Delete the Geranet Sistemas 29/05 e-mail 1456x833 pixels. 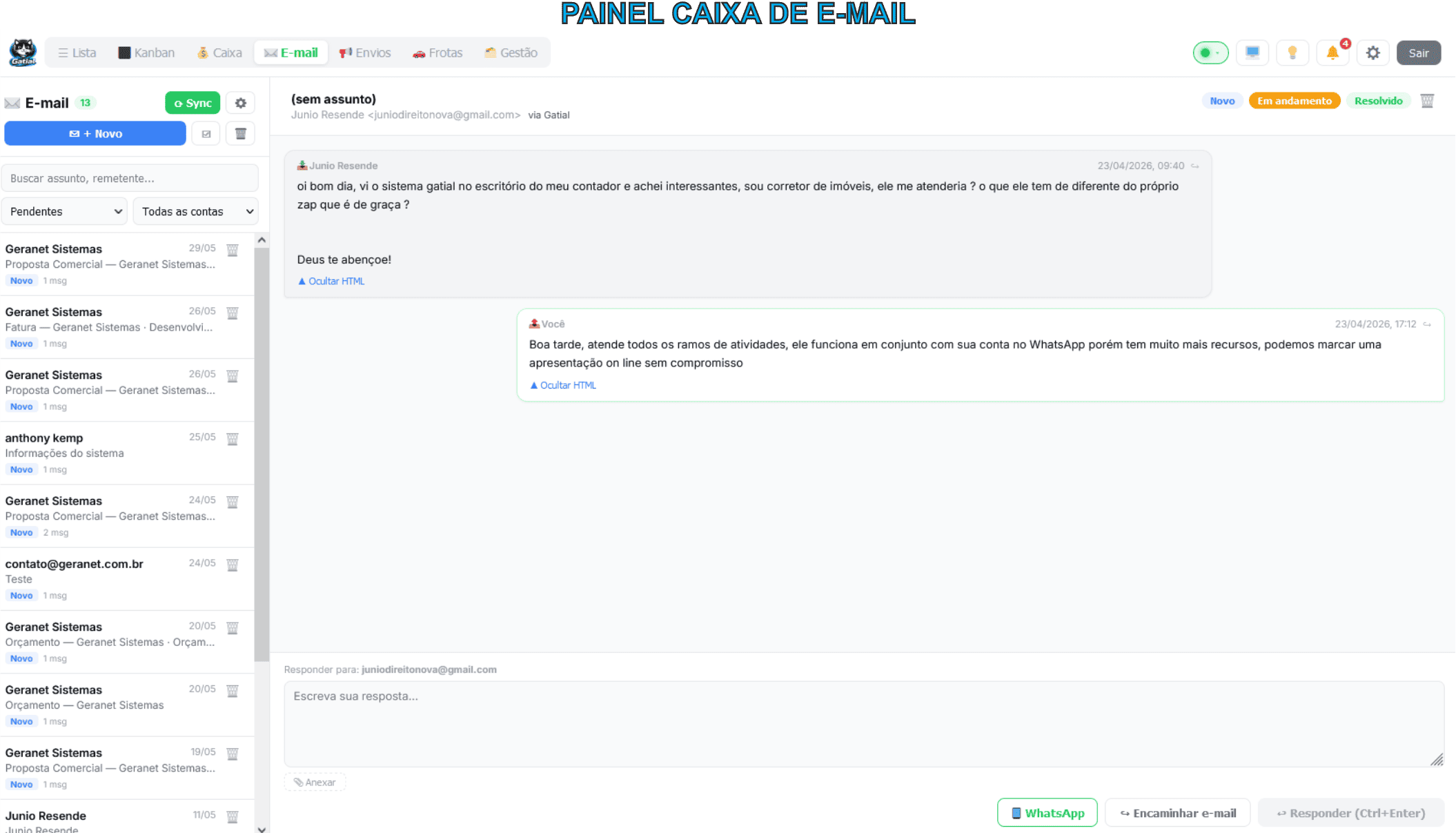233,250
